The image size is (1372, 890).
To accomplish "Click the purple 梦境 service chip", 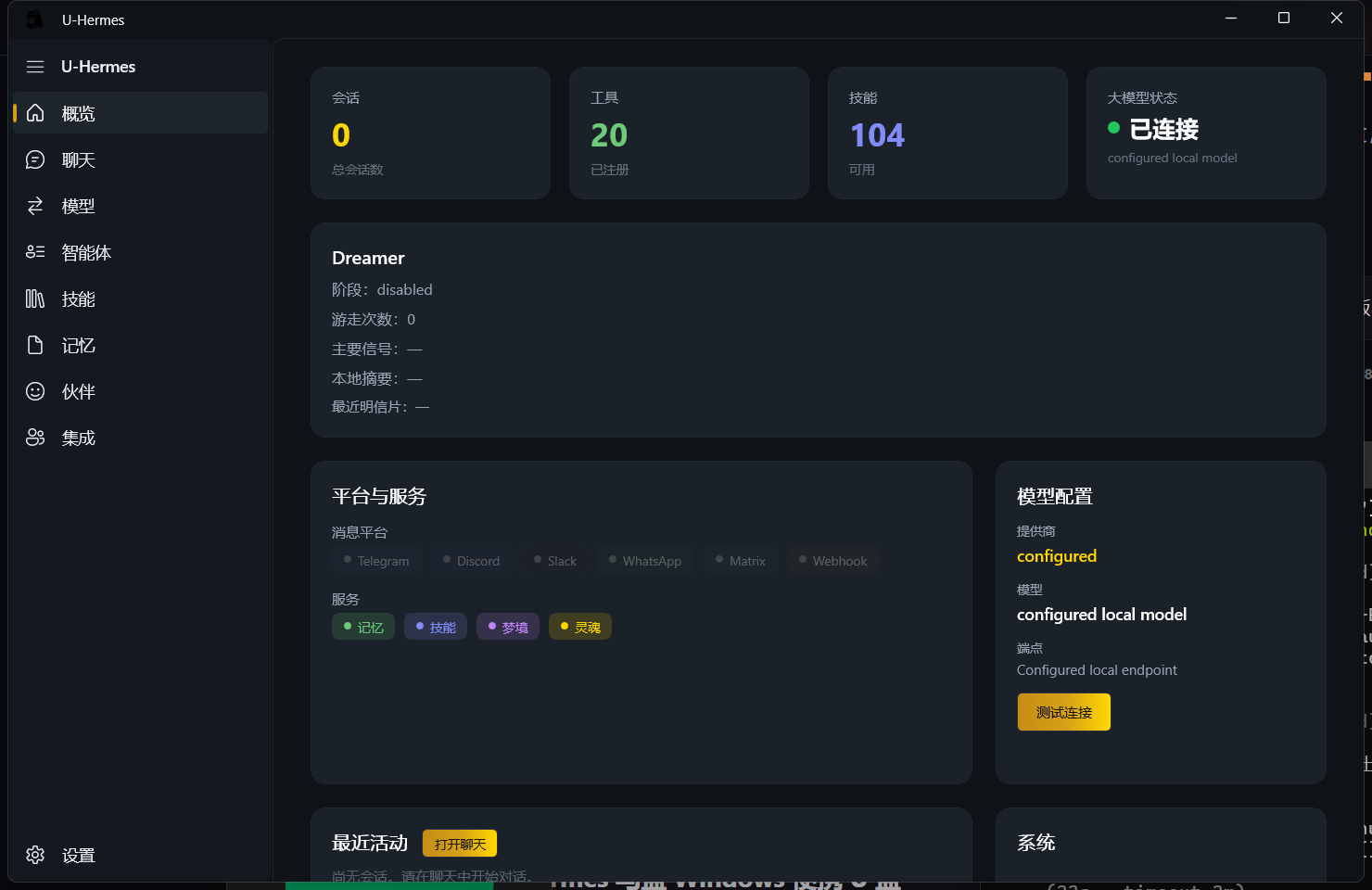I will click(507, 626).
